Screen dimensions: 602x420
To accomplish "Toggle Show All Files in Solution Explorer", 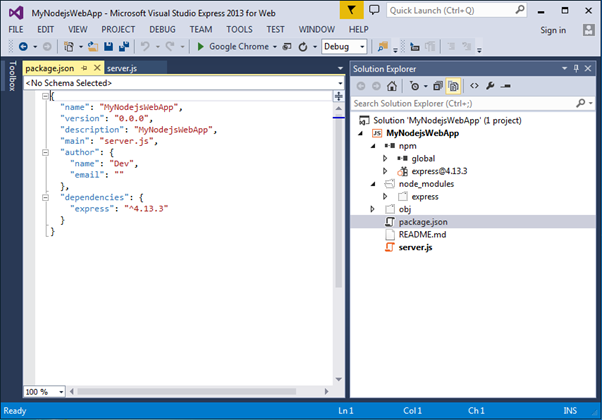I will tap(453, 86).
